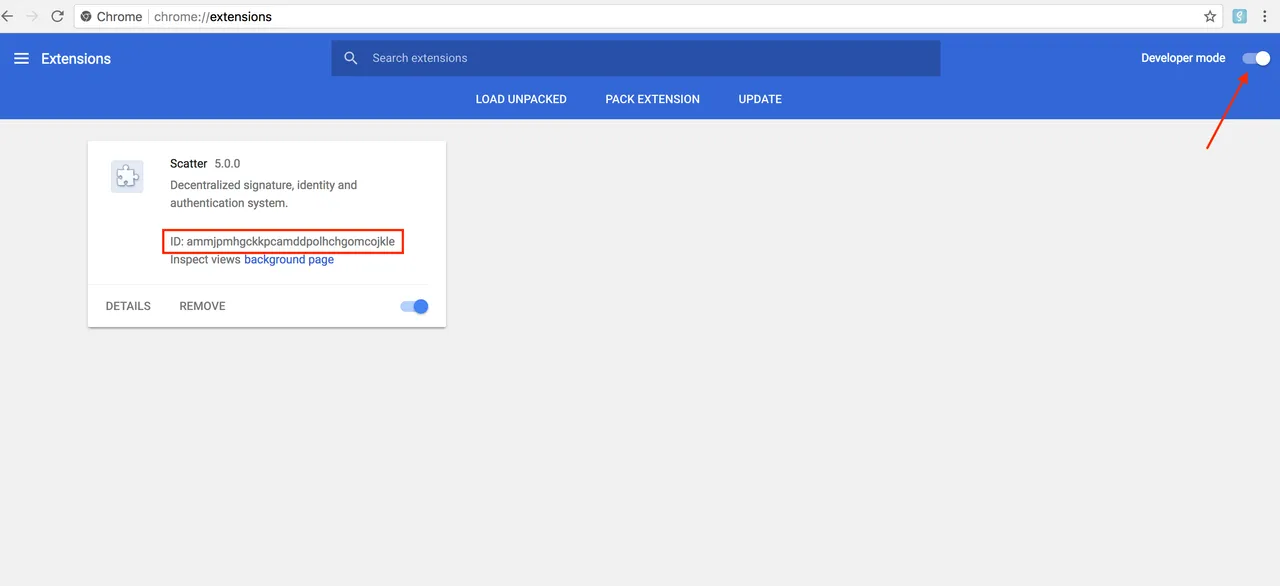1280x586 pixels.
Task: Click the Chrome site info icon in address bar
Action: click(x=87, y=16)
